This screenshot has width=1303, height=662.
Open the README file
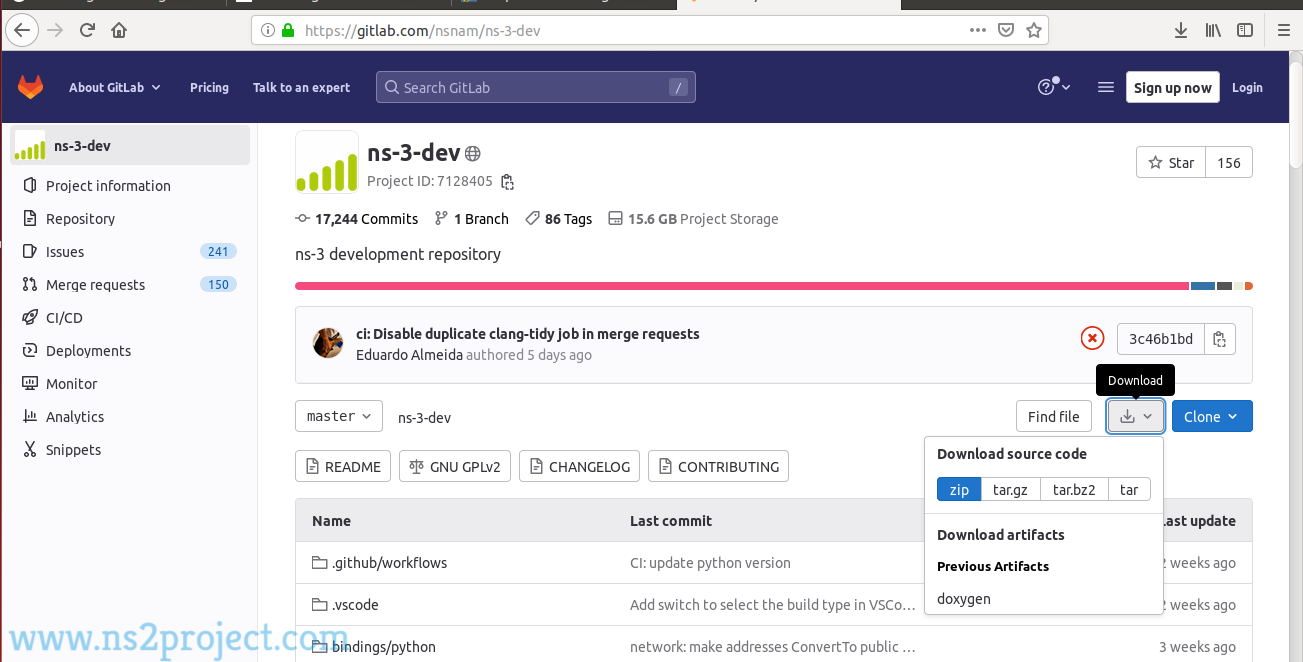coord(343,467)
